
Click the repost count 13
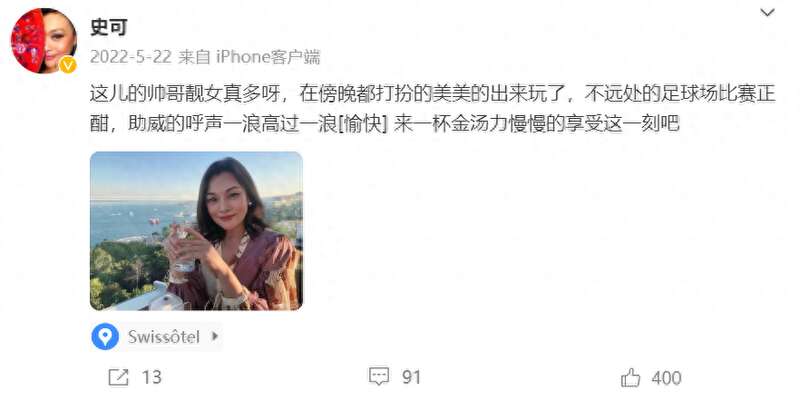[151, 378]
